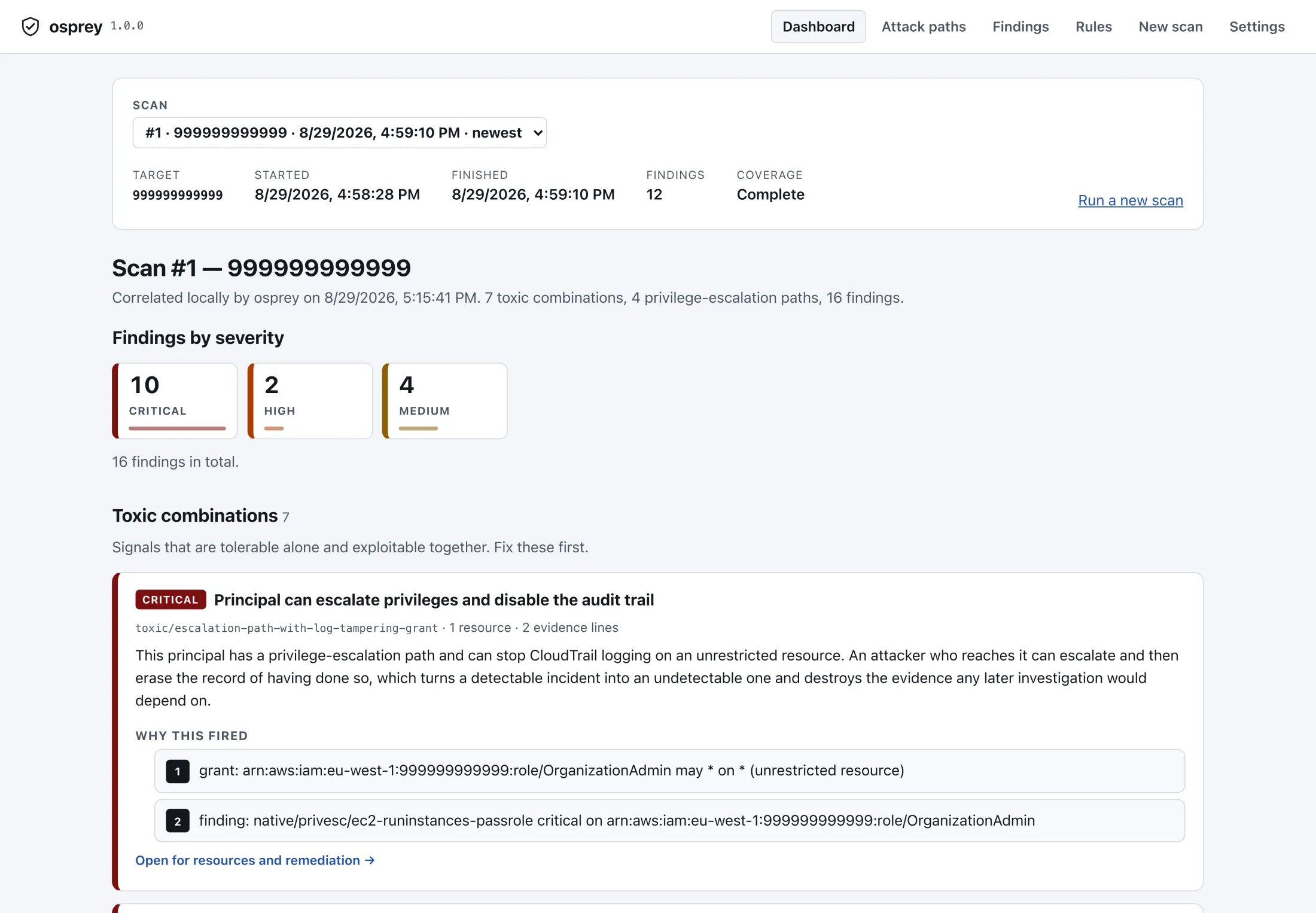Go to the Findings tab
The width and height of the screenshot is (1316, 913).
click(1020, 26)
